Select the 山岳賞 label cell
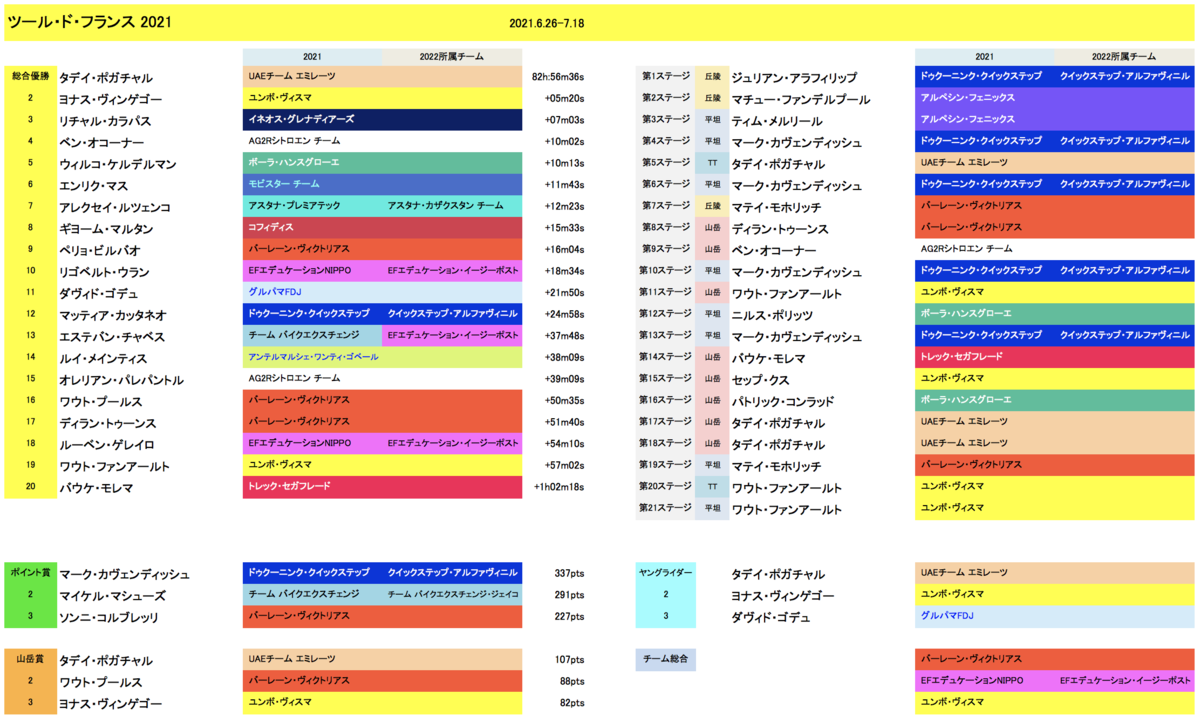This screenshot has width=1200, height=722. click(x=31, y=659)
